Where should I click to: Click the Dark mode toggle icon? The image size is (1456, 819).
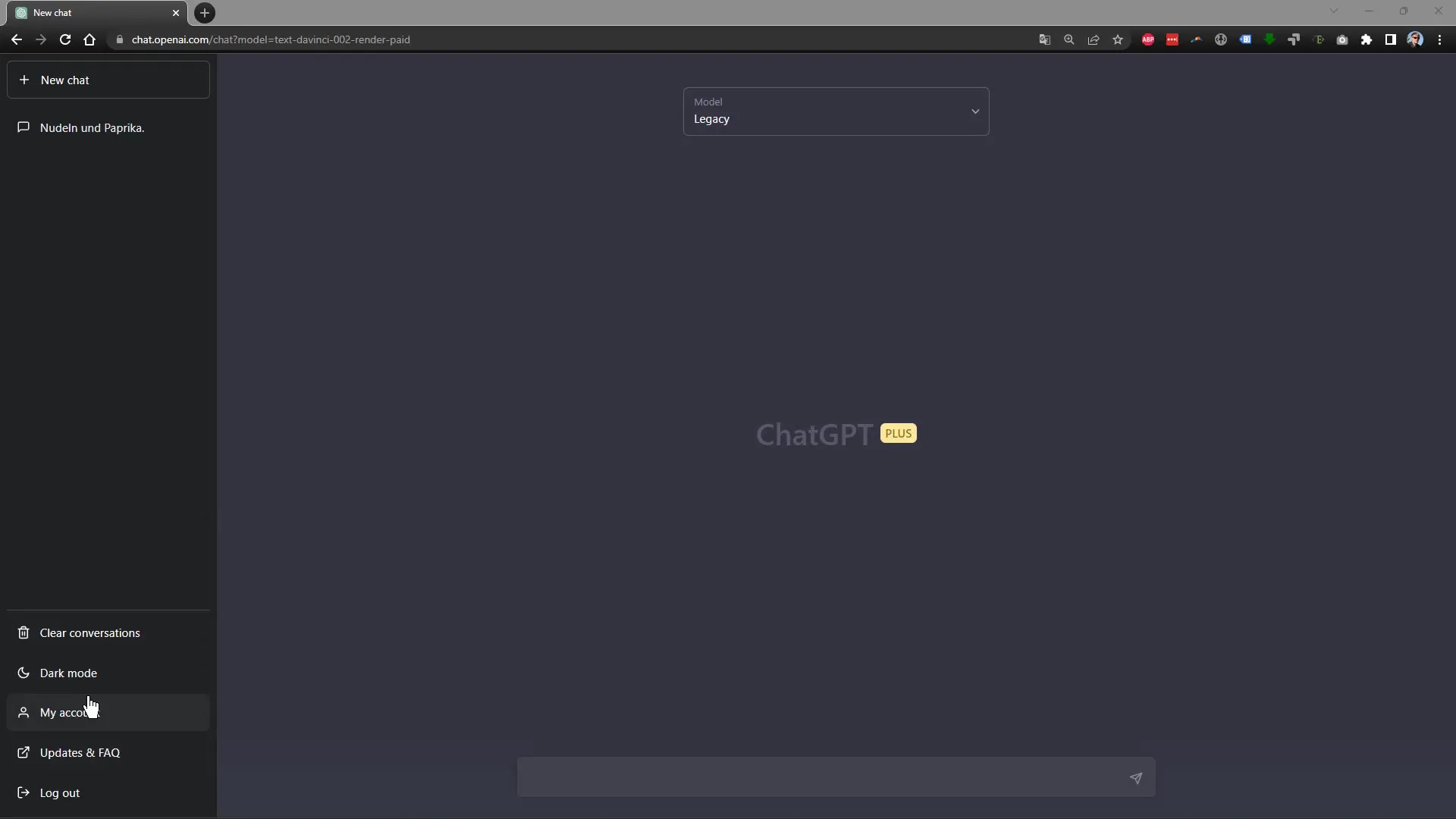23,672
